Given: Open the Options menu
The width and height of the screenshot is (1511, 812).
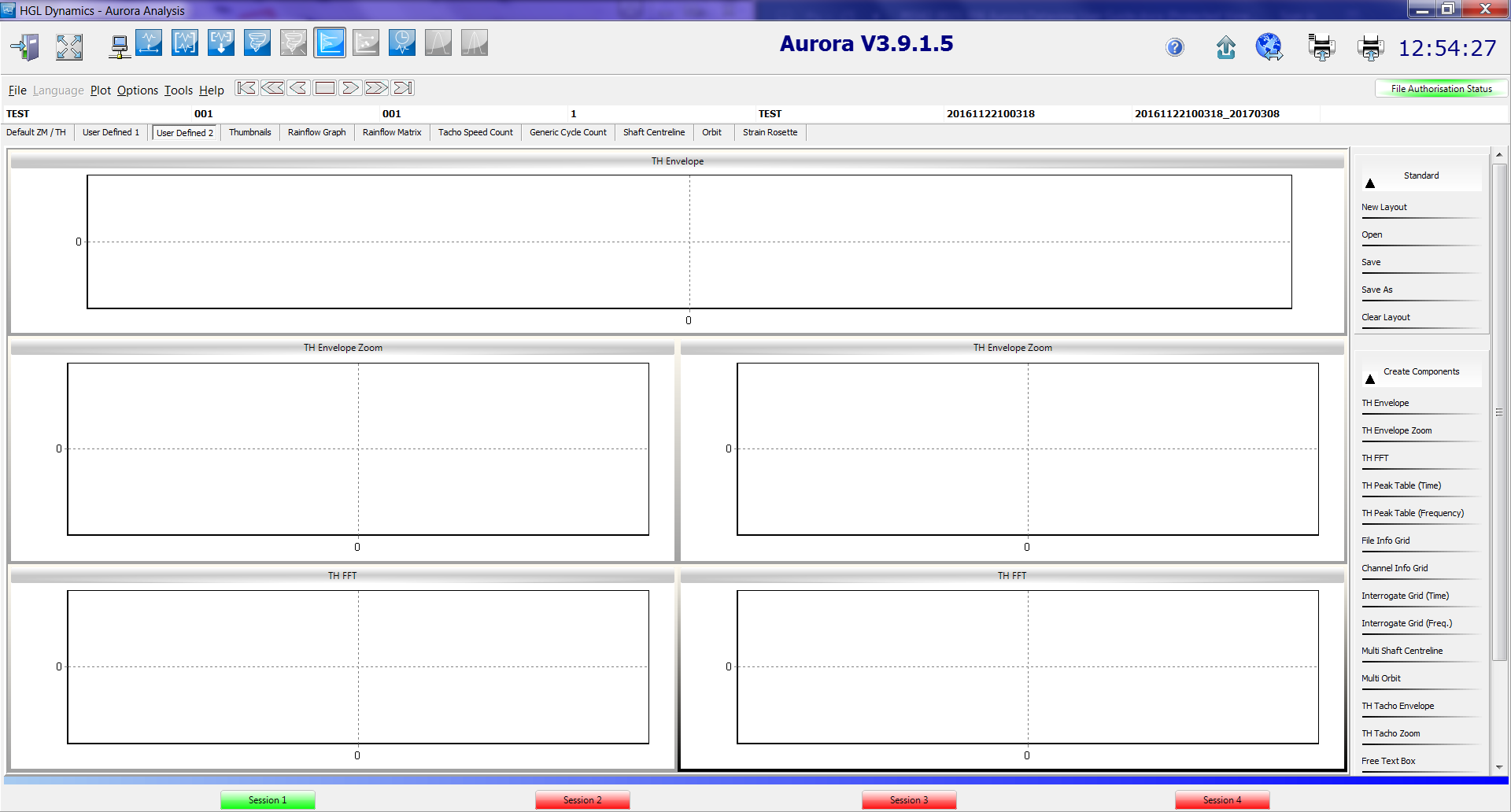Looking at the screenshot, I should click(x=138, y=90).
